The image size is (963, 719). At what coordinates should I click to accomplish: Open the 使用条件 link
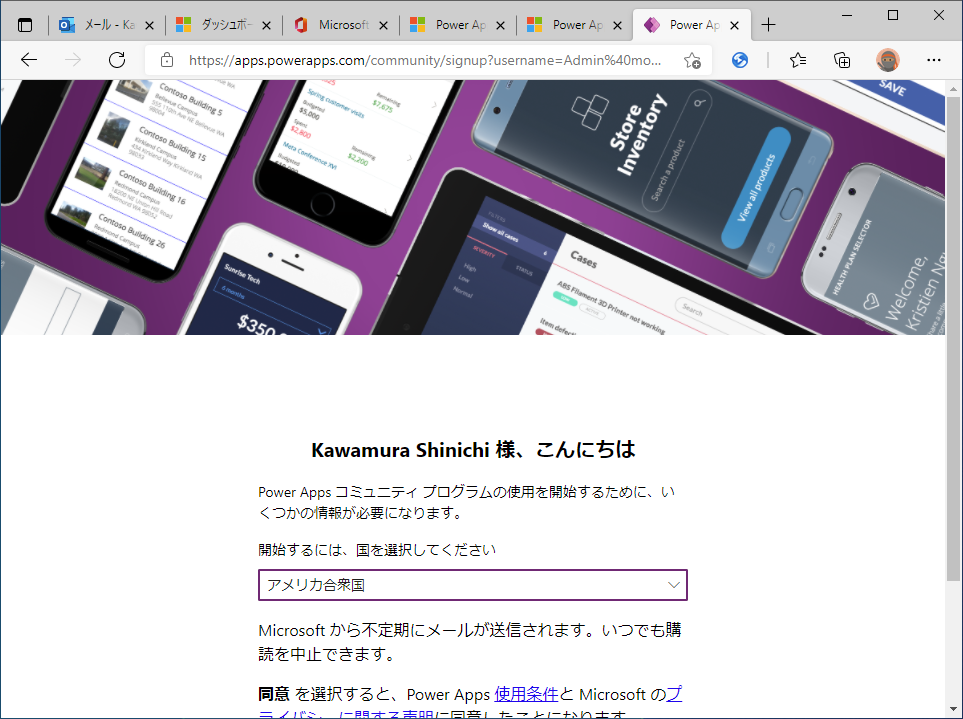point(526,694)
